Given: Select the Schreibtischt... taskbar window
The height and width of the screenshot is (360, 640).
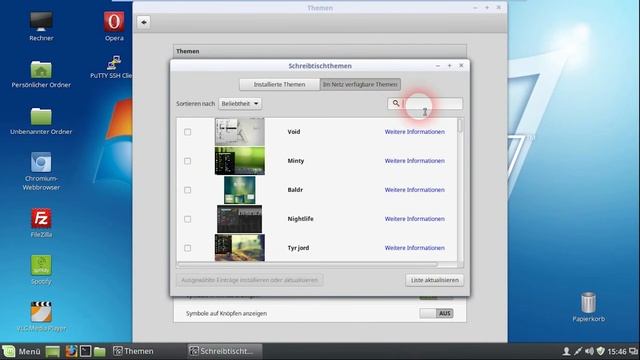Looking at the screenshot, I should pos(224,351).
